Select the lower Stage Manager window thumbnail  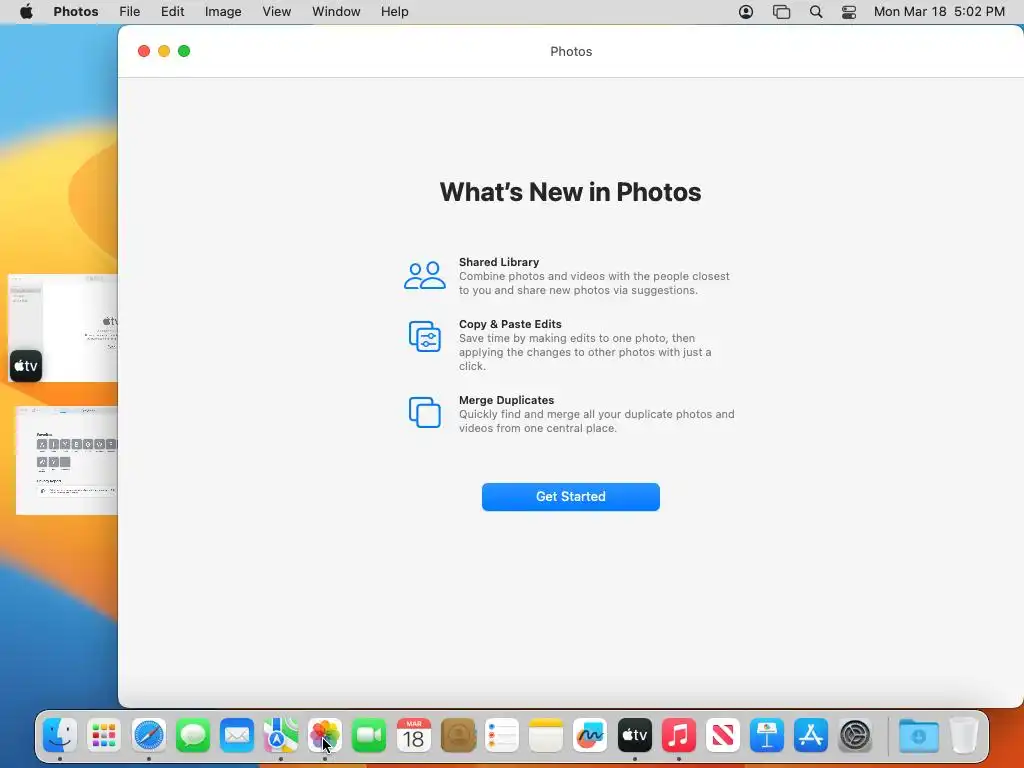(67, 460)
